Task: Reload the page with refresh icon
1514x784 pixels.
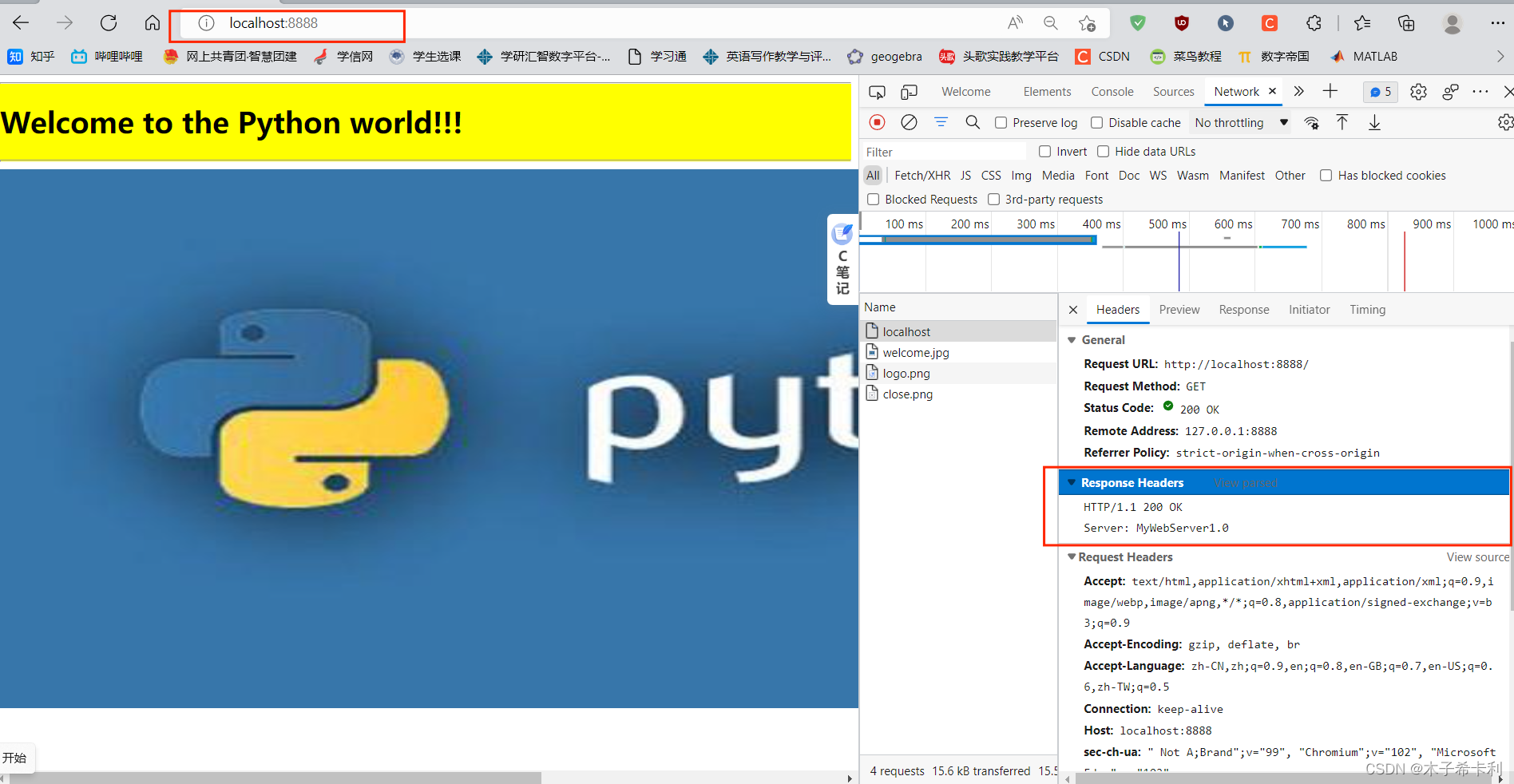Action: pos(109,23)
